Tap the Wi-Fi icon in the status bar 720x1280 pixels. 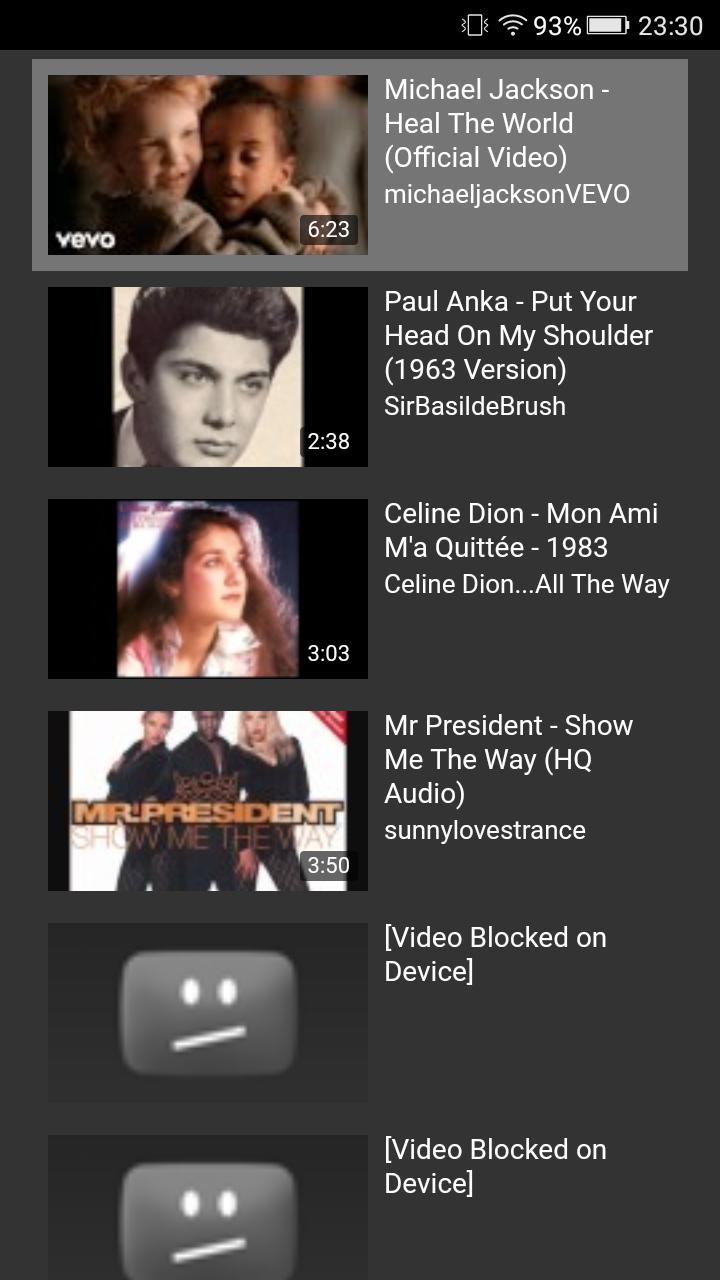[512, 25]
